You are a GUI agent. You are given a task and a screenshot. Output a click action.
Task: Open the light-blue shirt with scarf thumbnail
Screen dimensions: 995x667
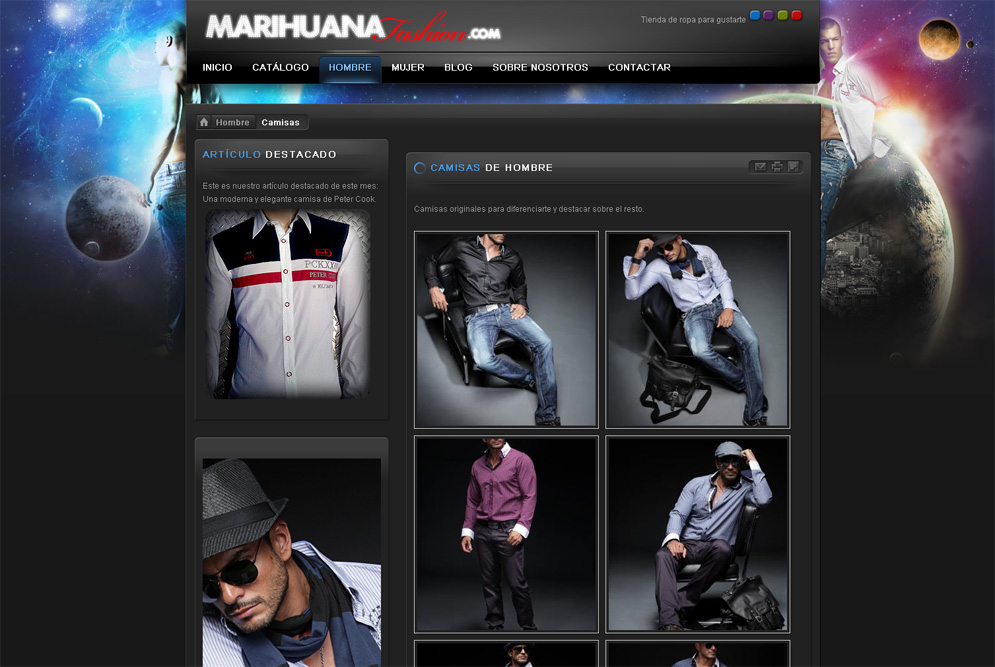coord(697,329)
